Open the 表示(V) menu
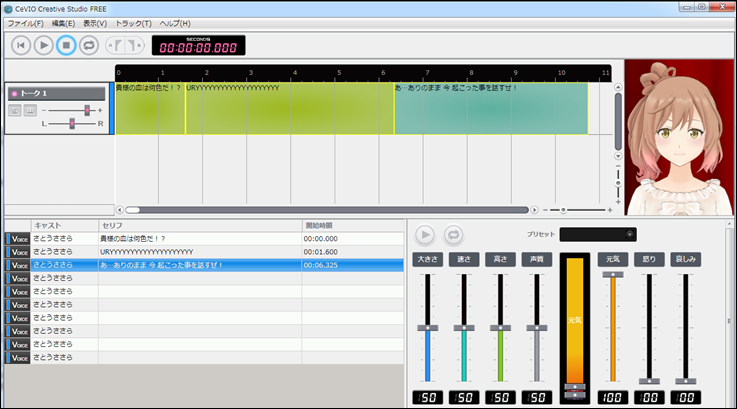 [95, 24]
